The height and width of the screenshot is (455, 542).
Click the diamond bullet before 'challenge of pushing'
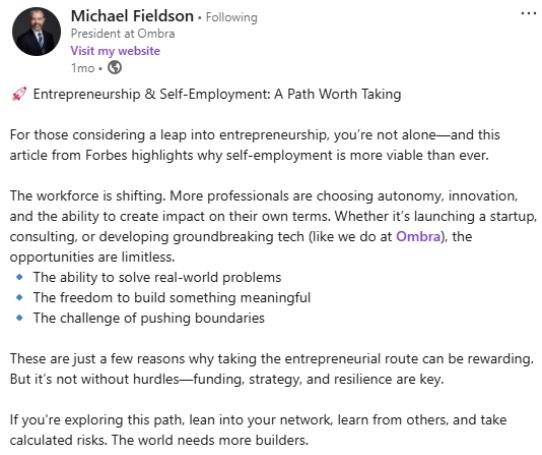(20, 317)
